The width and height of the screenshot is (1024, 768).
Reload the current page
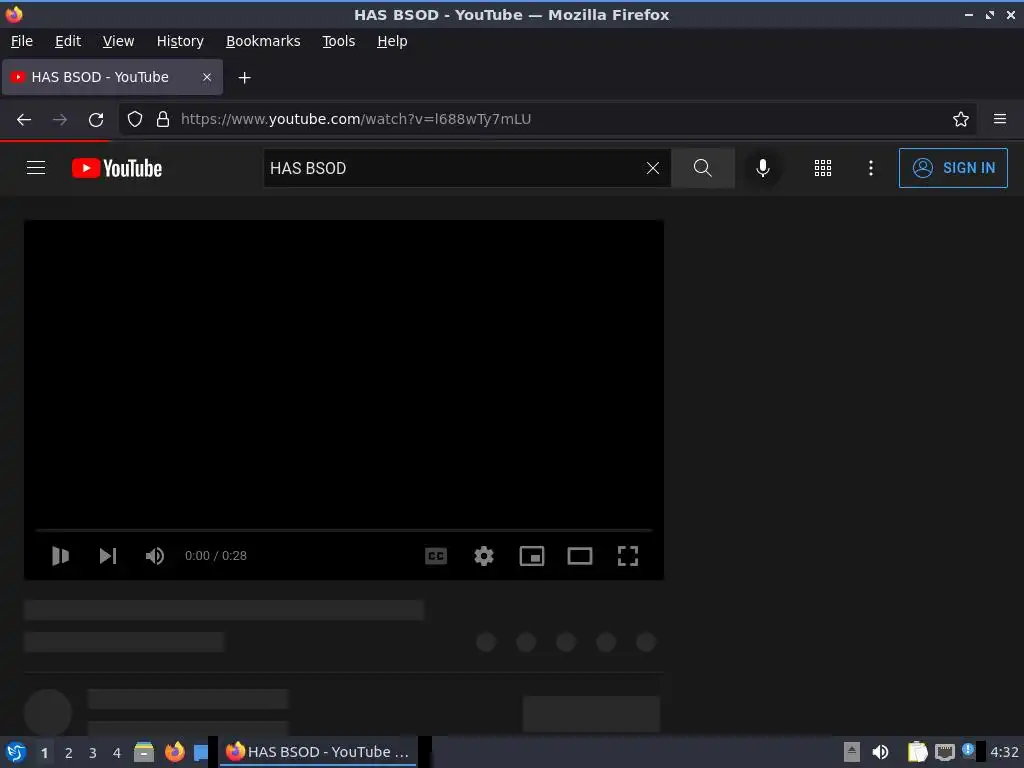click(x=96, y=120)
